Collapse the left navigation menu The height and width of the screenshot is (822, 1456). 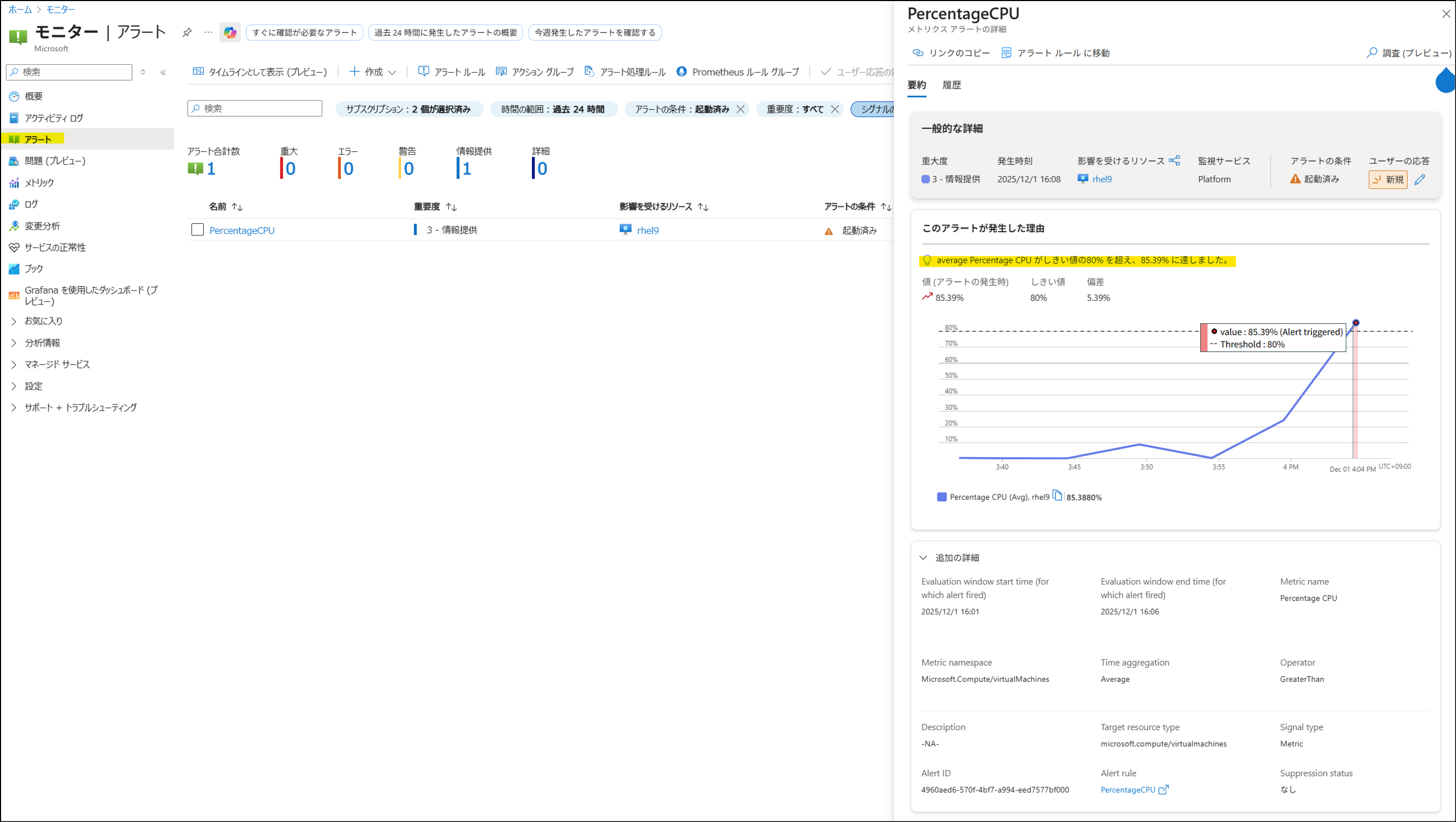point(163,72)
